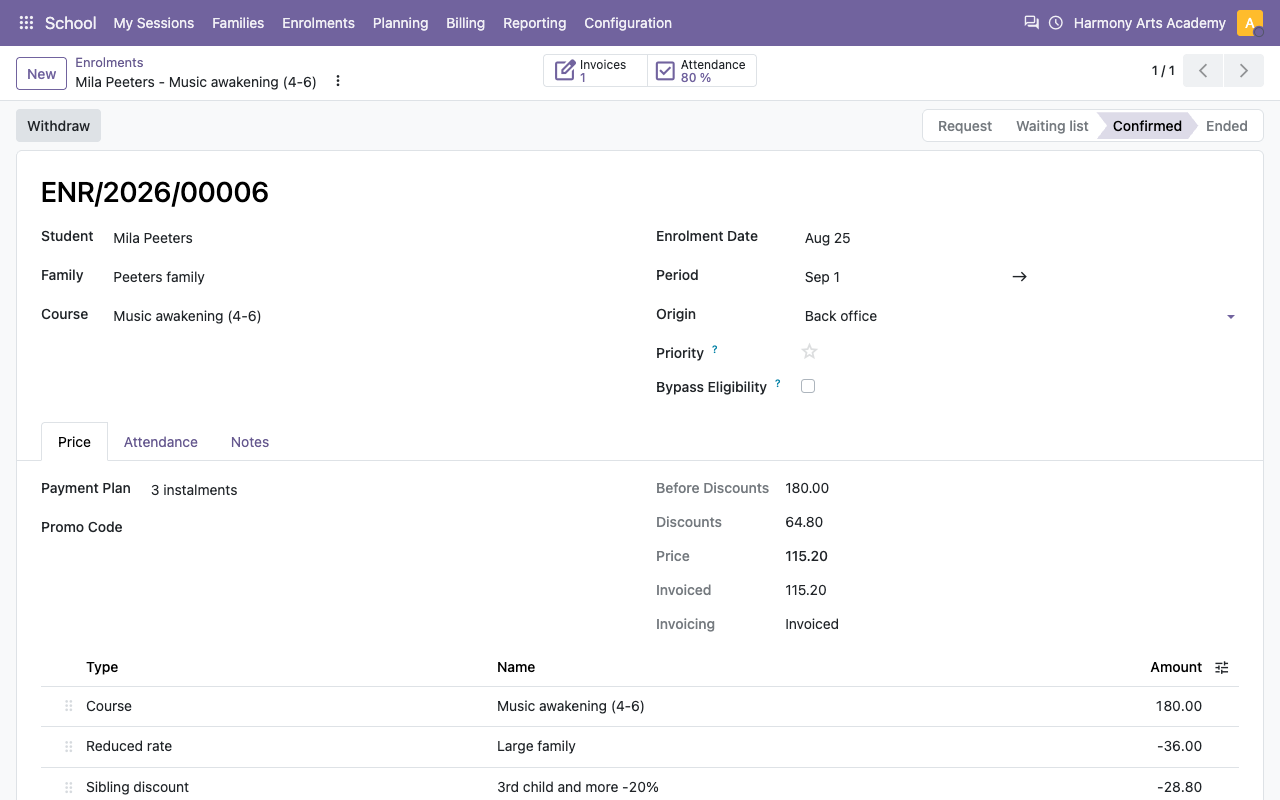Open the Period internal link arrow

pyautogui.click(x=1019, y=277)
